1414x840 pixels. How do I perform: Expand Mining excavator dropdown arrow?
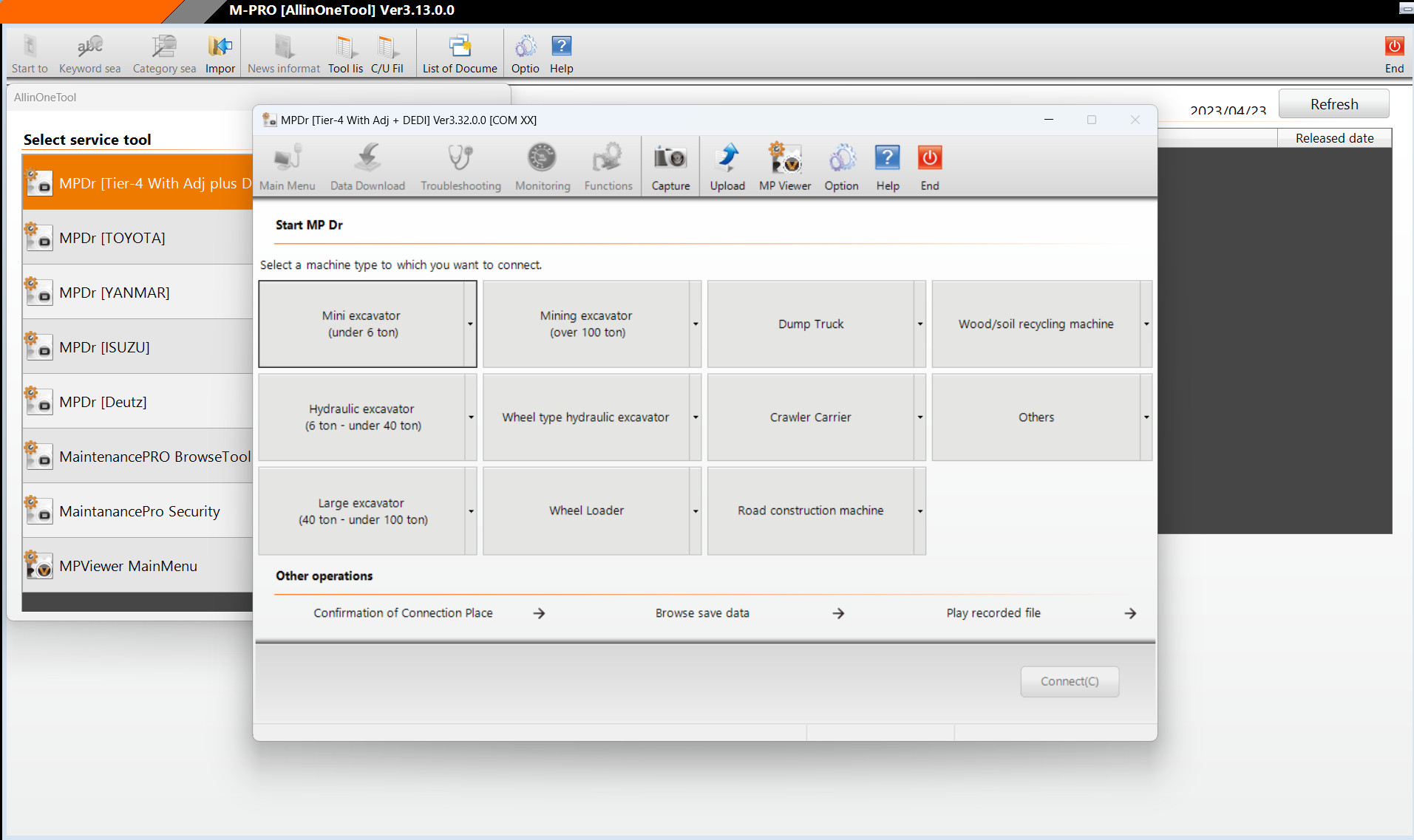tap(695, 324)
